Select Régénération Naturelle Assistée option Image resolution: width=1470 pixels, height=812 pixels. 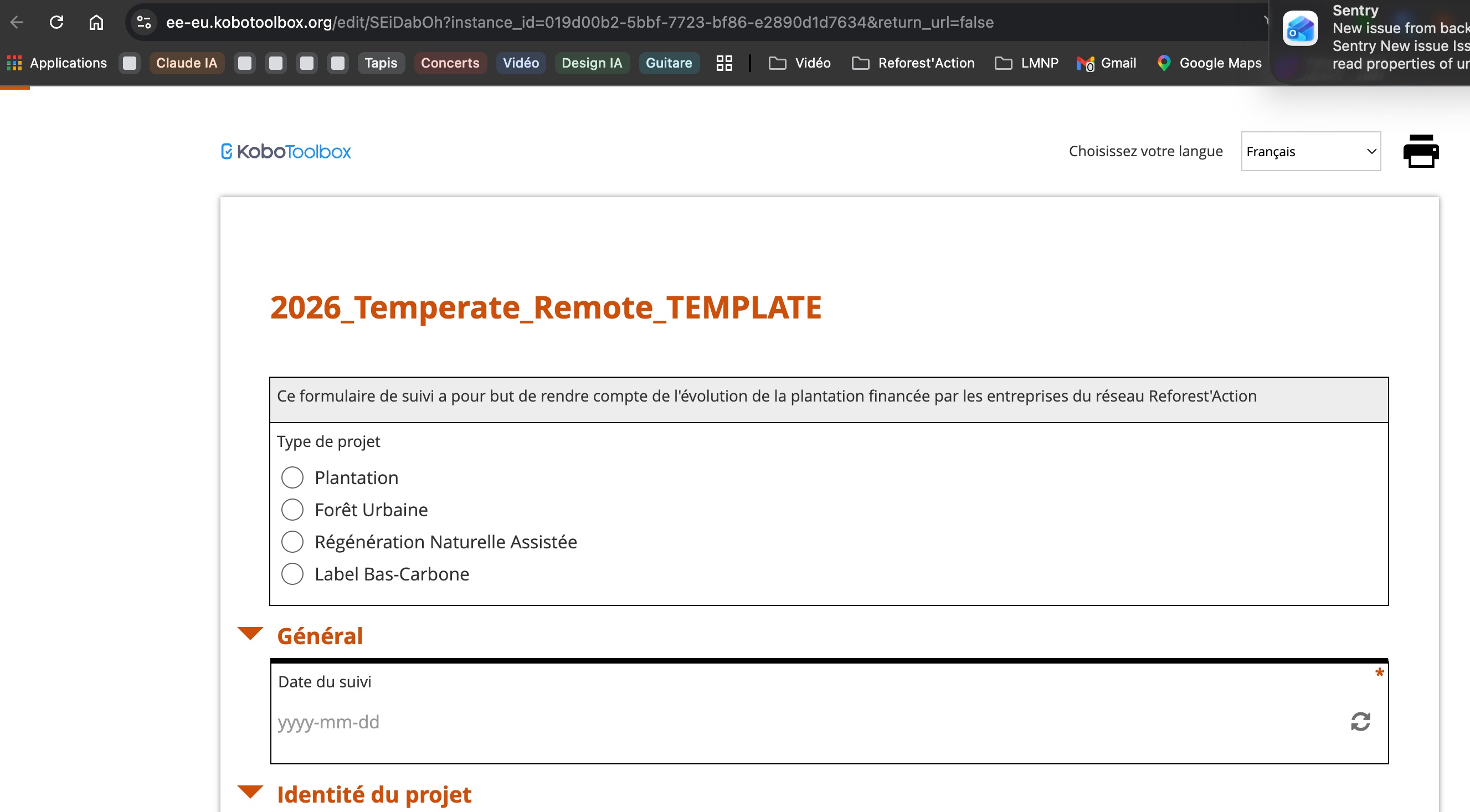292,541
